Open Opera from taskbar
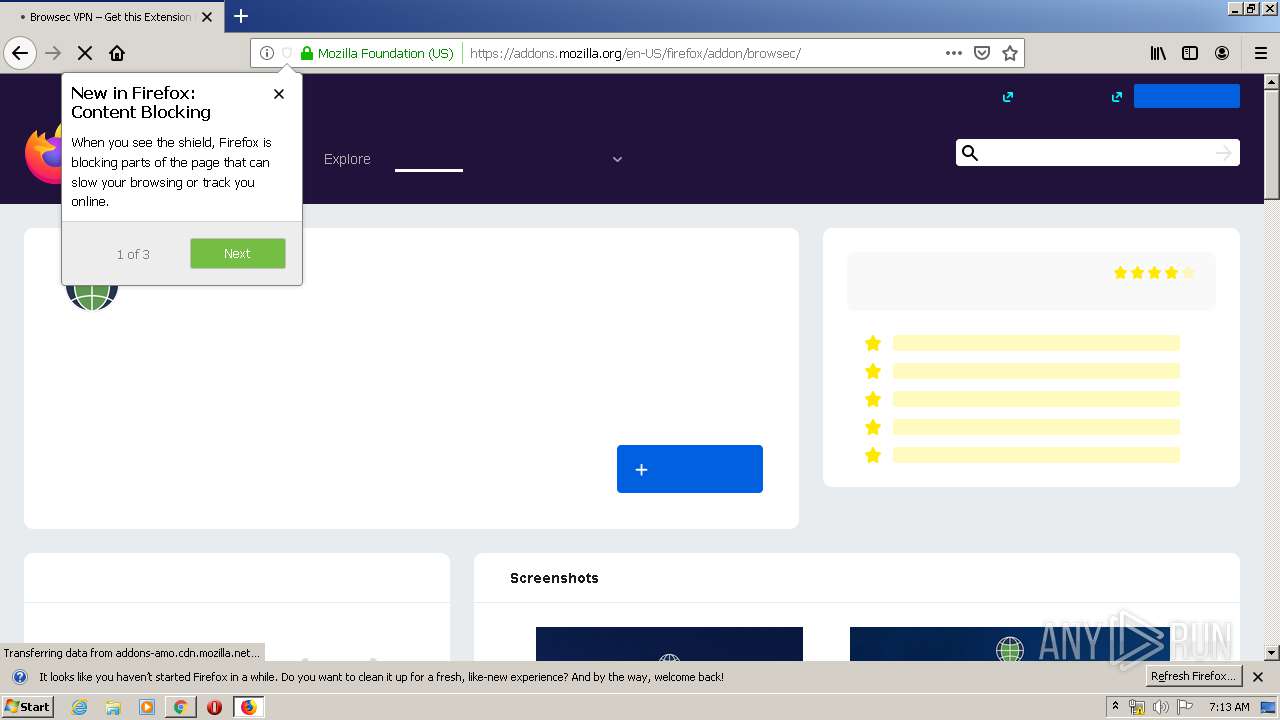Viewport: 1280px width, 720px height. pyautogui.click(x=214, y=707)
